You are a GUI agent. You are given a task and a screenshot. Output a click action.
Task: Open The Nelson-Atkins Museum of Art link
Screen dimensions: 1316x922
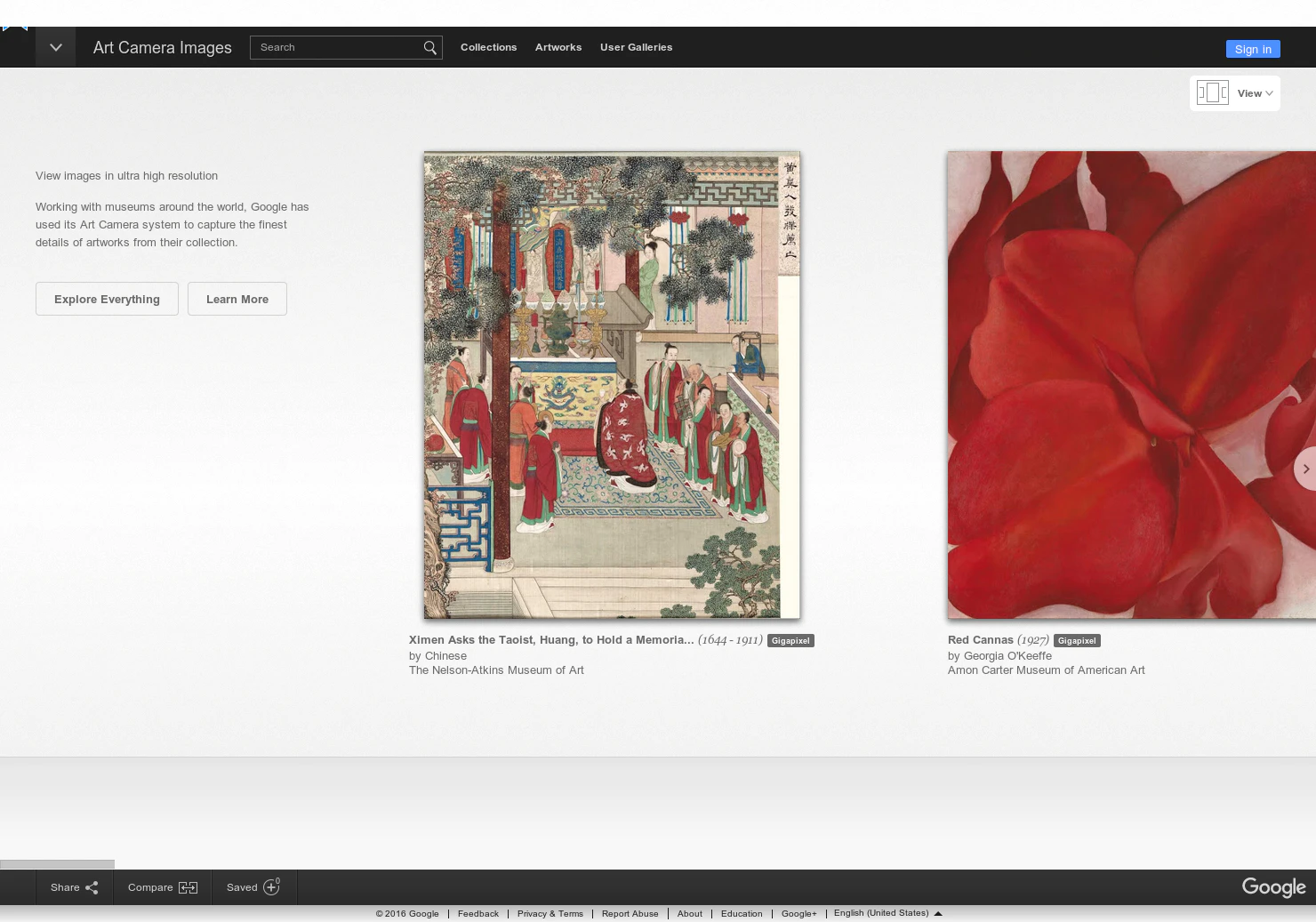point(496,670)
